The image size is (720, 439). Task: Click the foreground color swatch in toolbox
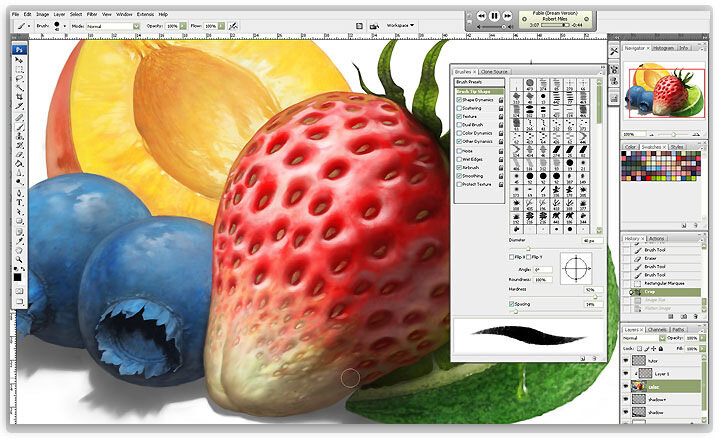coord(17,277)
